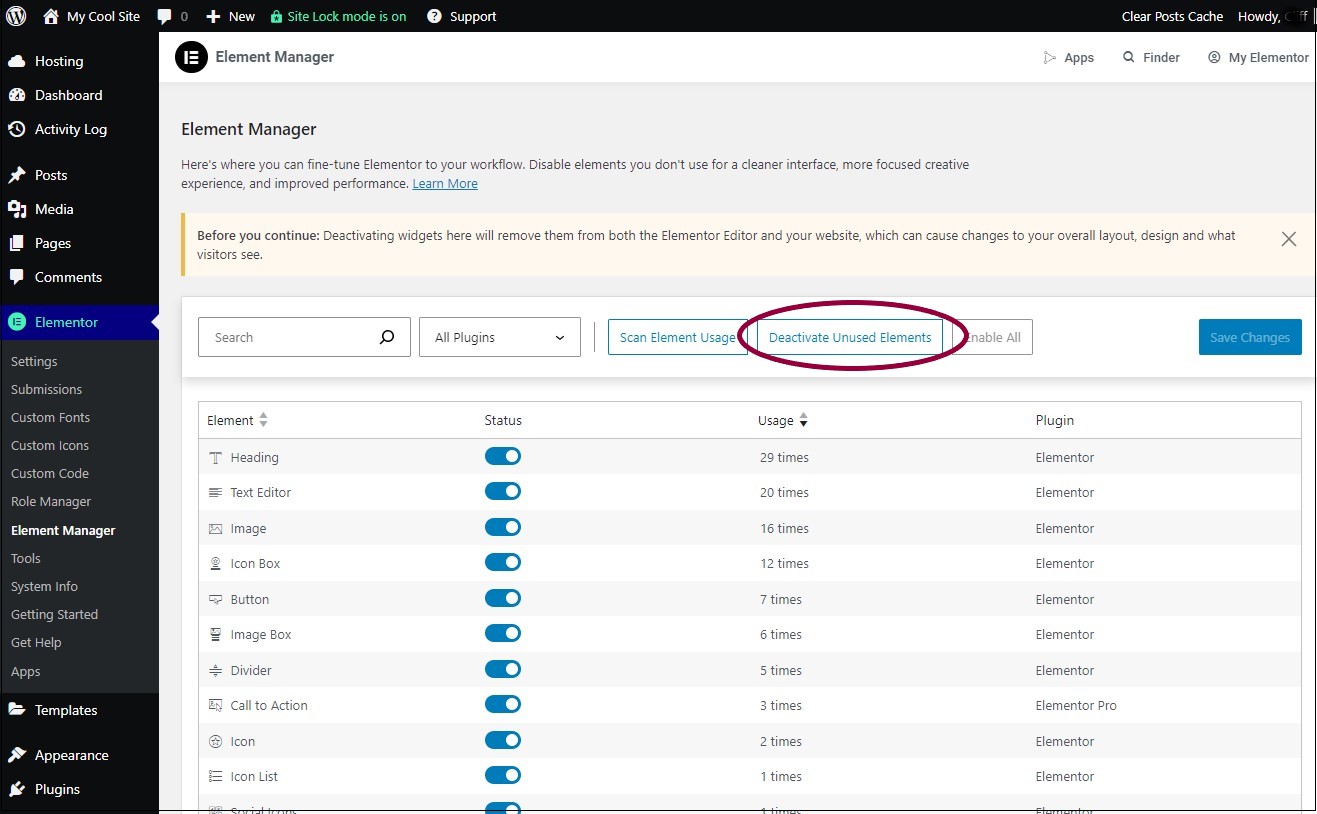Screen dimensions: 1317x814
Task: Turn off the Call to Action element
Action: click(x=503, y=703)
